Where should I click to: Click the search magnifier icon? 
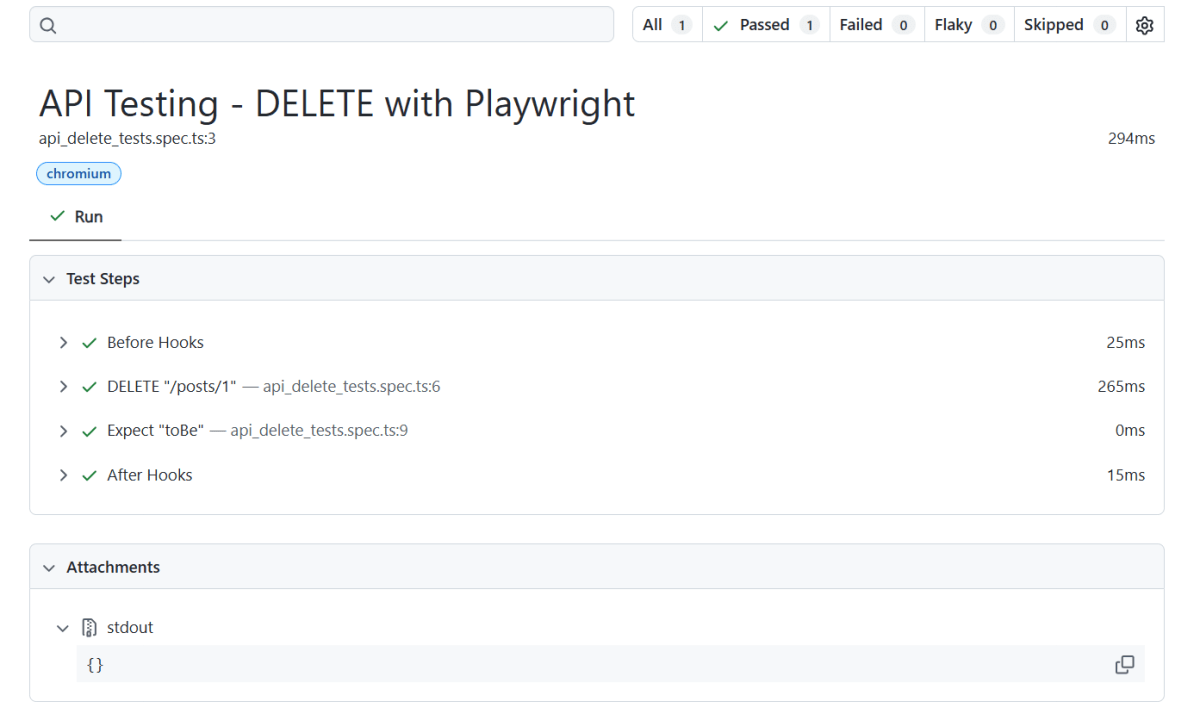click(x=48, y=26)
